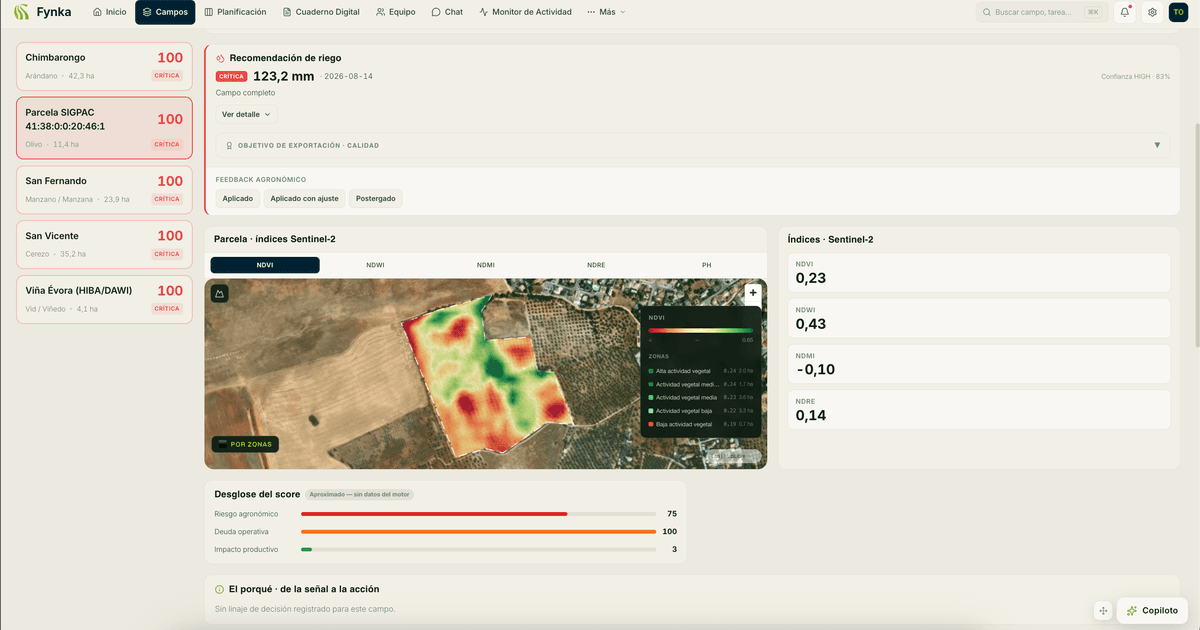Select the NDVI index tab

[x=265, y=265]
